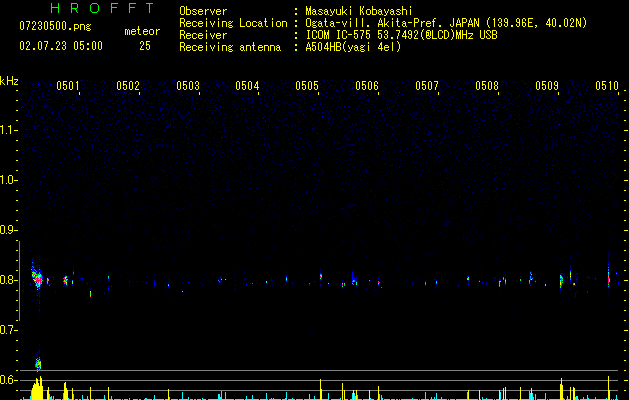
Task: Click the 0508 time marker
Action: pyautogui.click(x=487, y=85)
